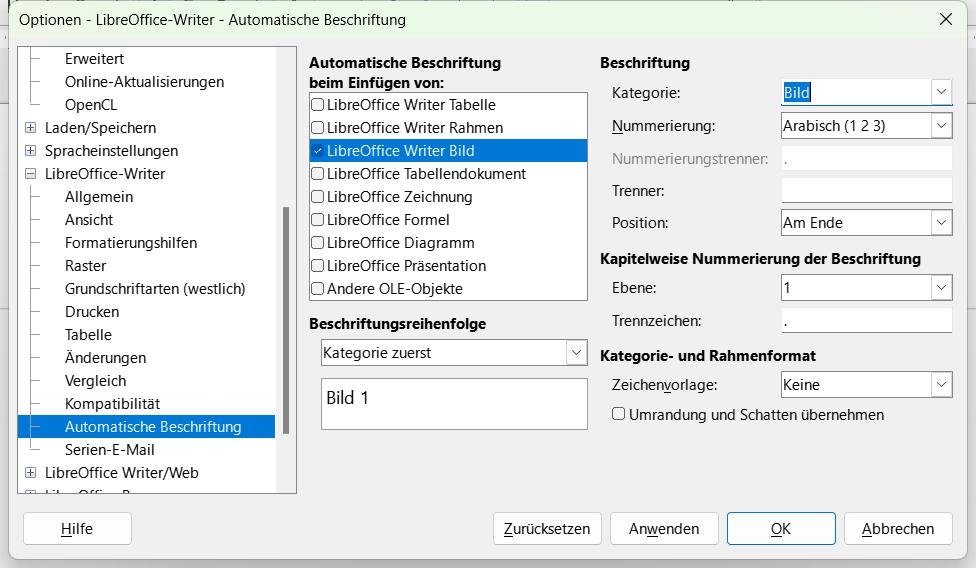Toggle Umrandung und Schatten übernehmen
Viewport: 976px width, 568px height.
coord(618,414)
